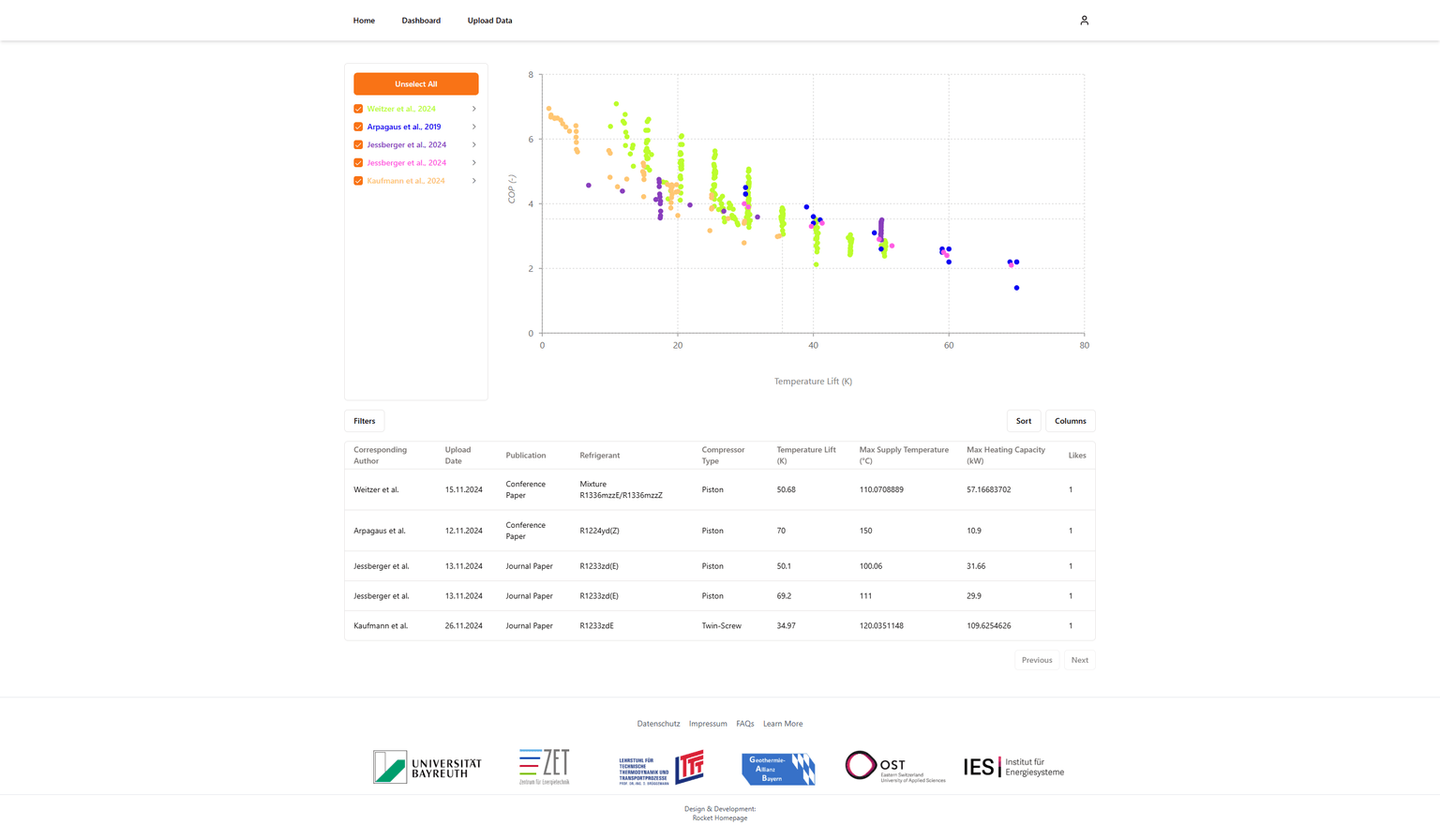This screenshot has height=840, width=1440.
Task: Expand the Arpagaus et al., 2019 entry
Action: [x=474, y=127]
